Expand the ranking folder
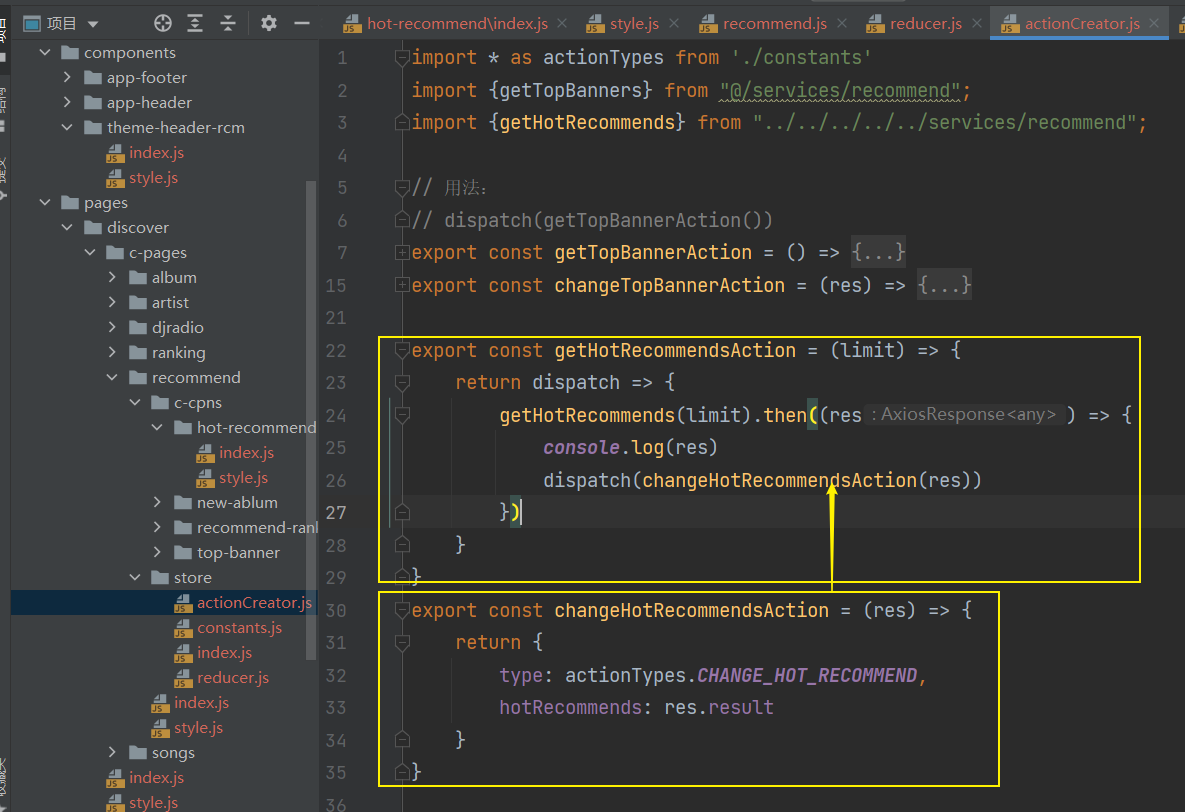 coord(112,352)
